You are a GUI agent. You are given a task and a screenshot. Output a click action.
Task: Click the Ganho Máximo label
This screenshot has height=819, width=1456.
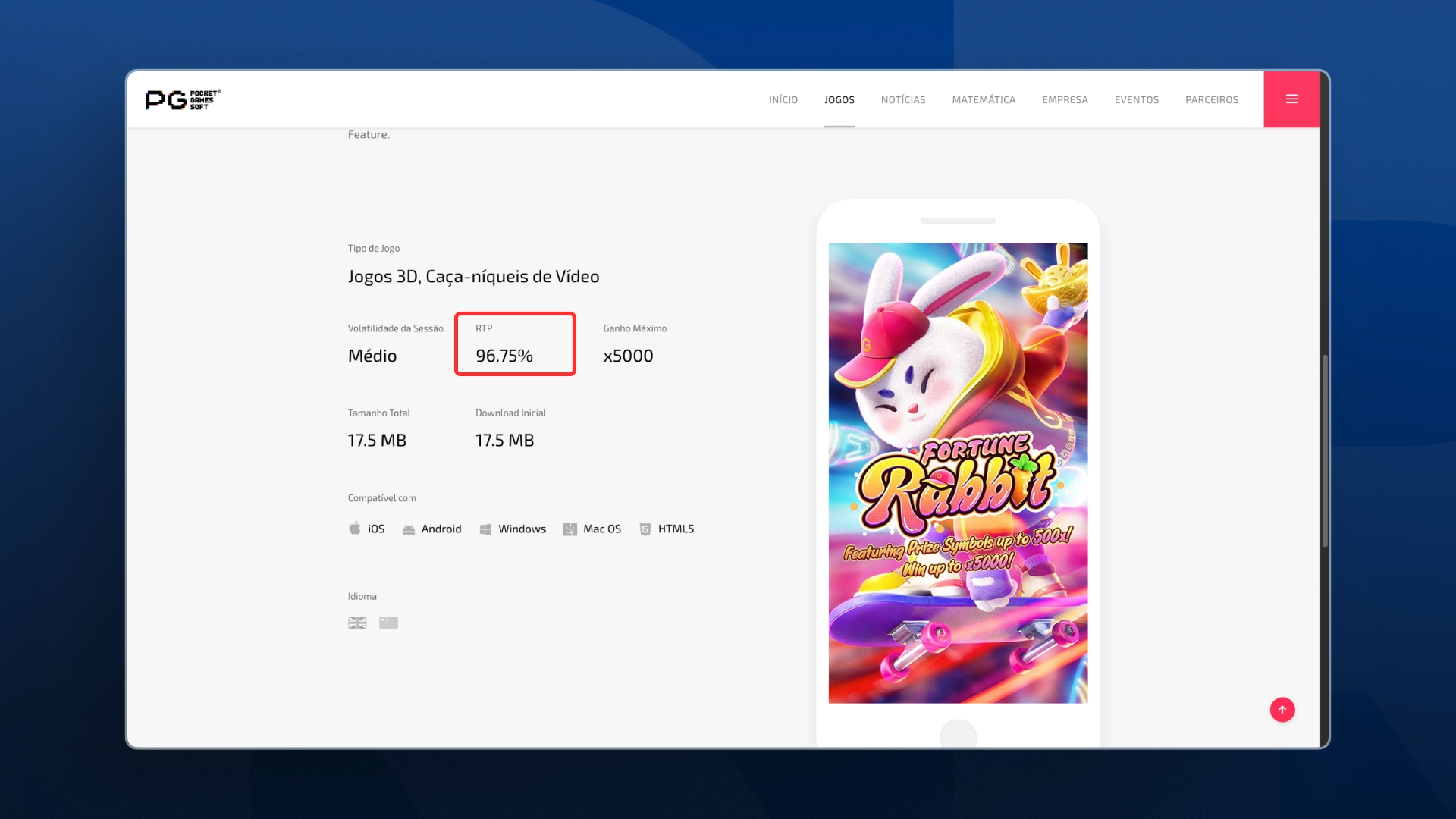tap(635, 328)
